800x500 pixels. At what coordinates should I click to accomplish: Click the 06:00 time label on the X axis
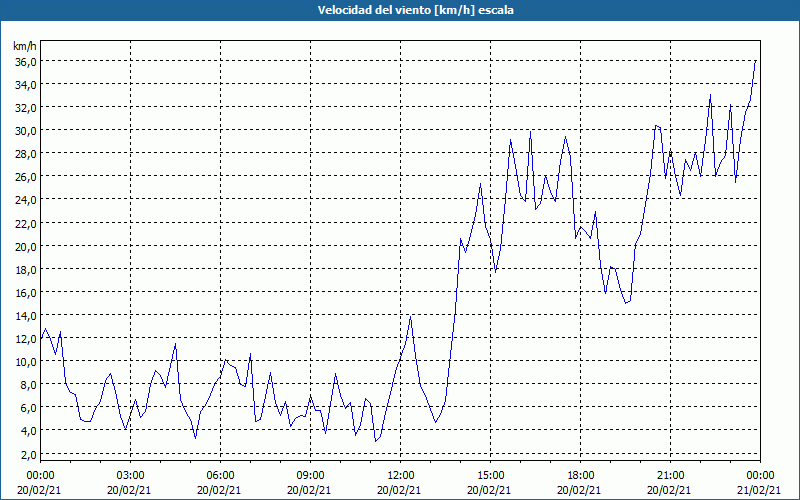tap(220, 476)
